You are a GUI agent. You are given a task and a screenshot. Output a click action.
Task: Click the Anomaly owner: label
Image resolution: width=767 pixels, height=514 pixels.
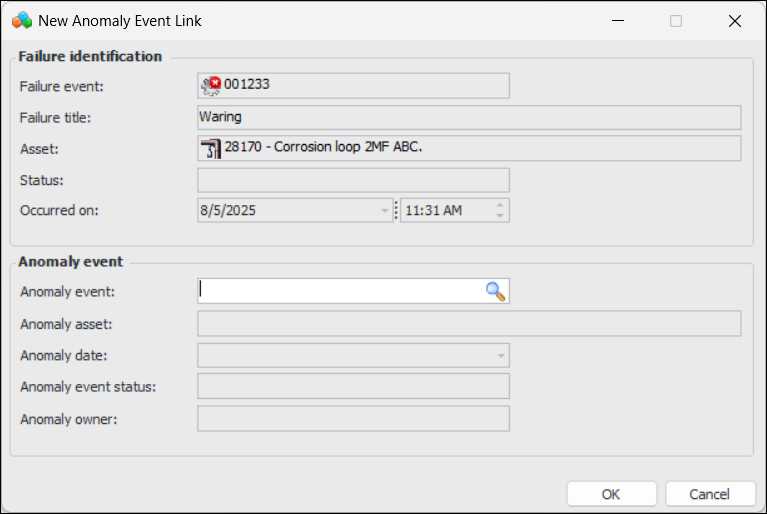coord(68,419)
